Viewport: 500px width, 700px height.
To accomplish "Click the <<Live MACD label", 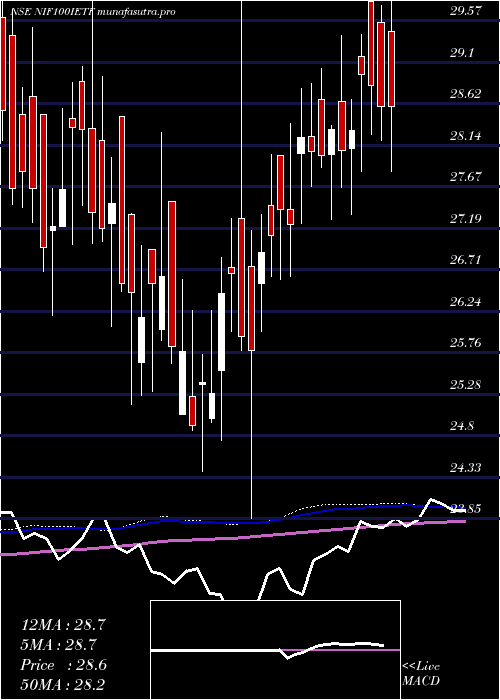I will [421, 674].
